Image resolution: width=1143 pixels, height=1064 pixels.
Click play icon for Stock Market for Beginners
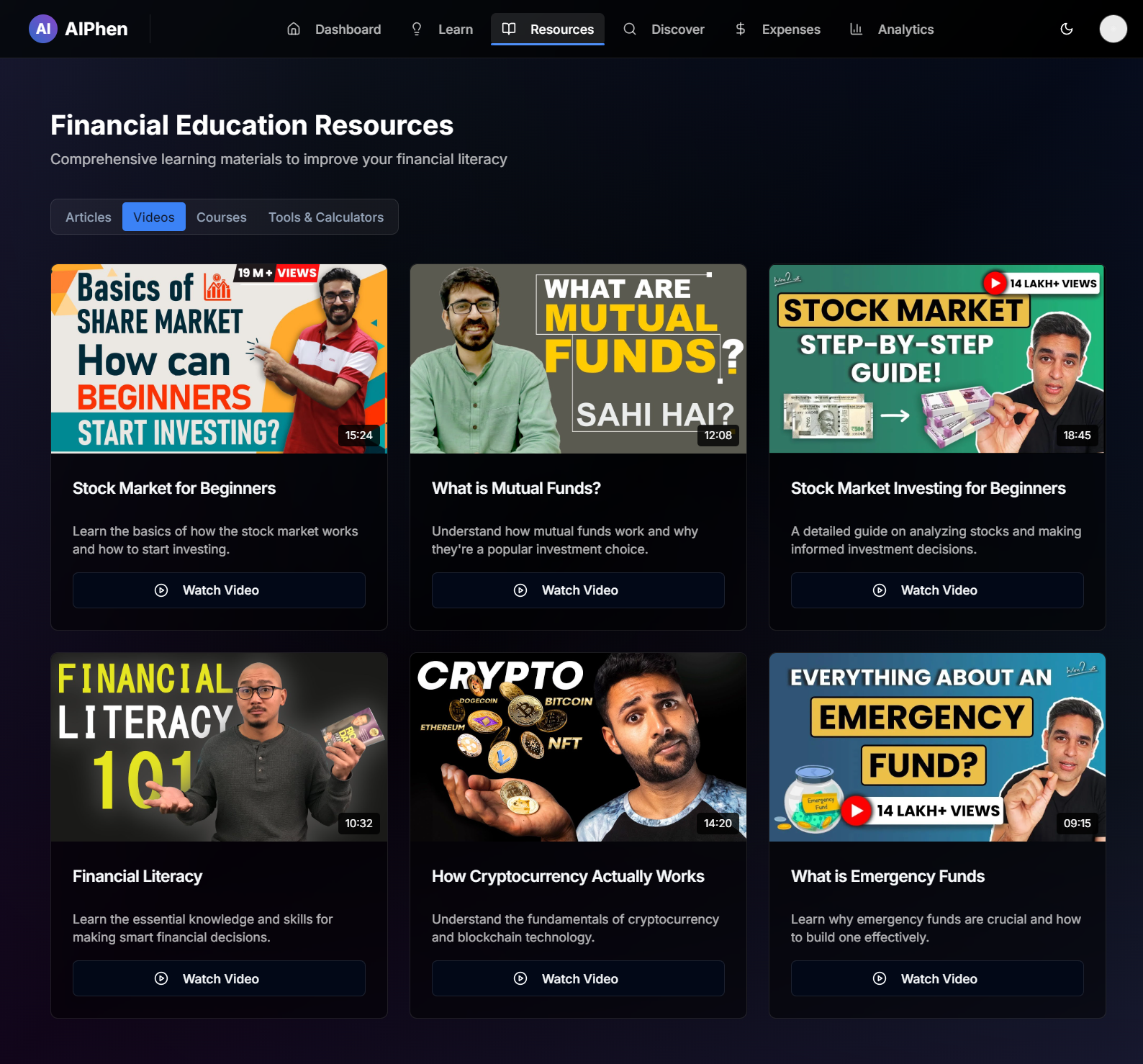click(161, 590)
